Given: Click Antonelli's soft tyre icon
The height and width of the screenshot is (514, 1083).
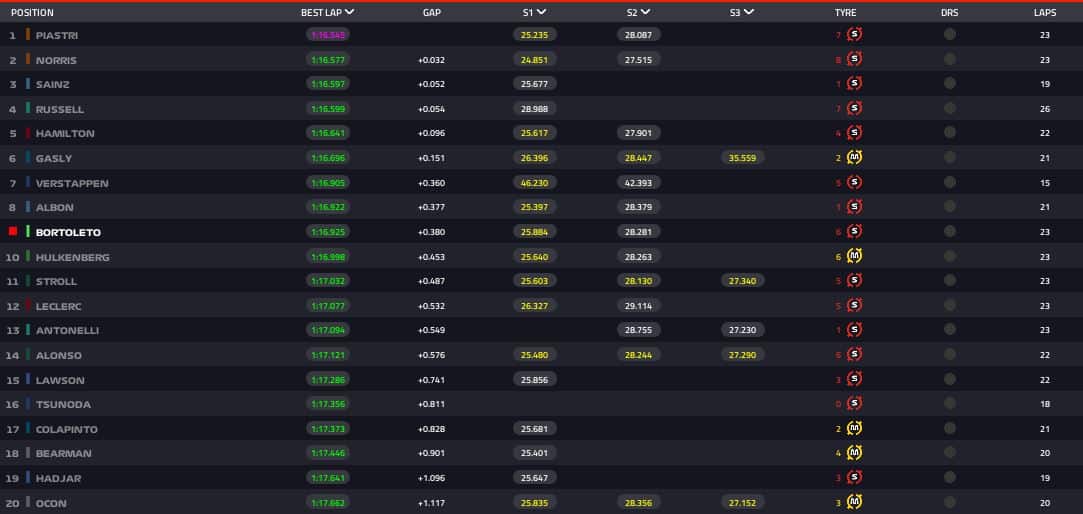Looking at the screenshot, I should click(854, 330).
